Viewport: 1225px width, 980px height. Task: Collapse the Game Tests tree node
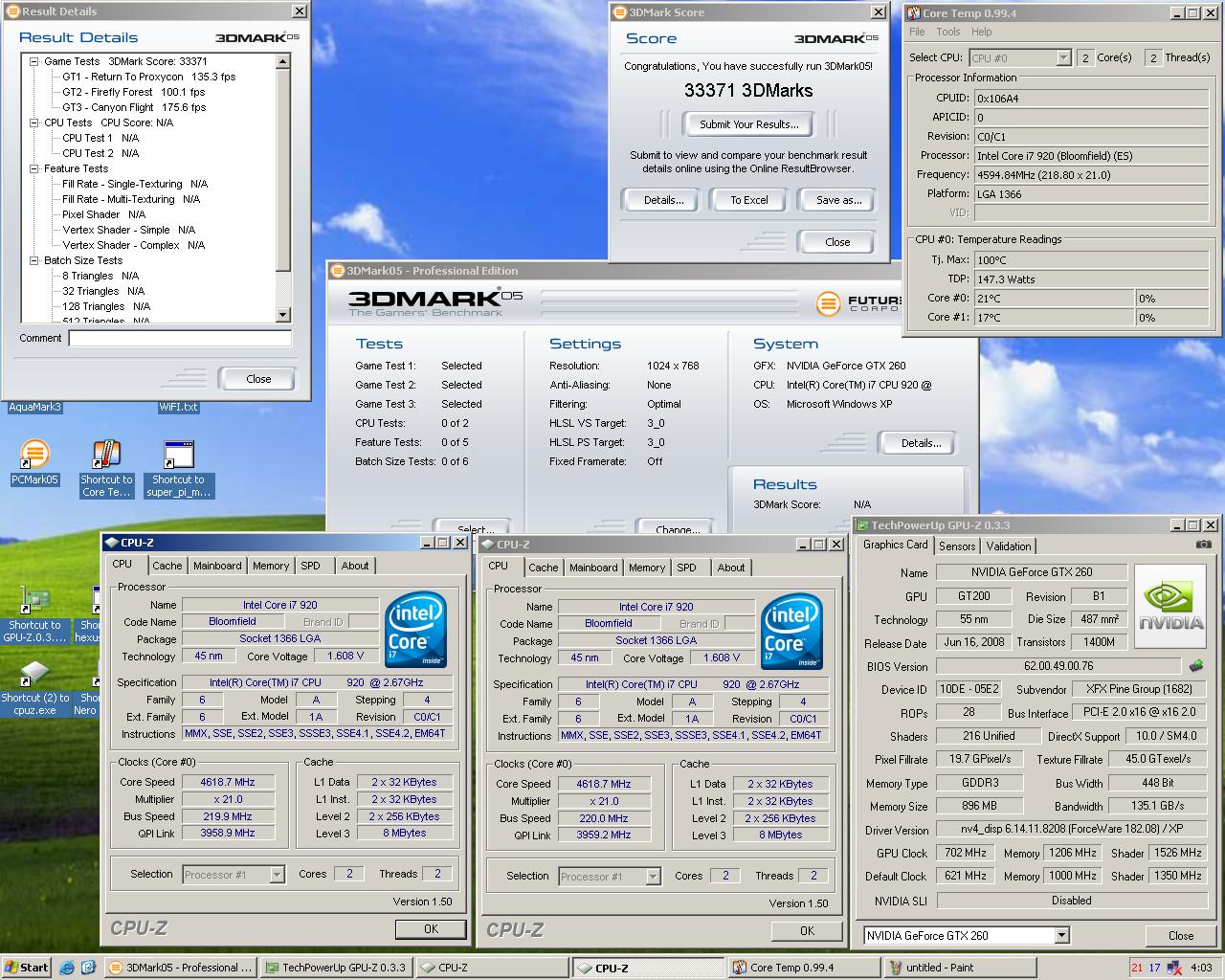tap(33, 61)
